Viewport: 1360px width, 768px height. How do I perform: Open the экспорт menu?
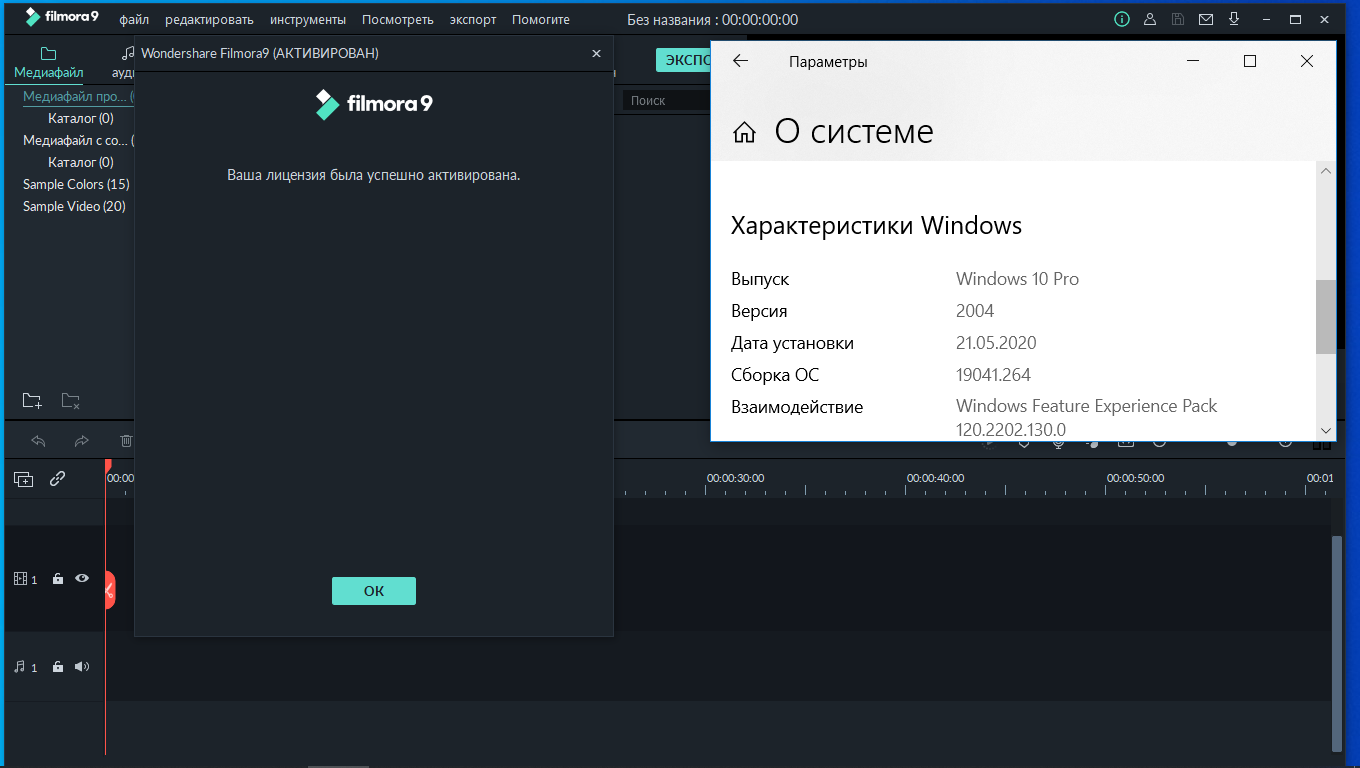point(473,20)
